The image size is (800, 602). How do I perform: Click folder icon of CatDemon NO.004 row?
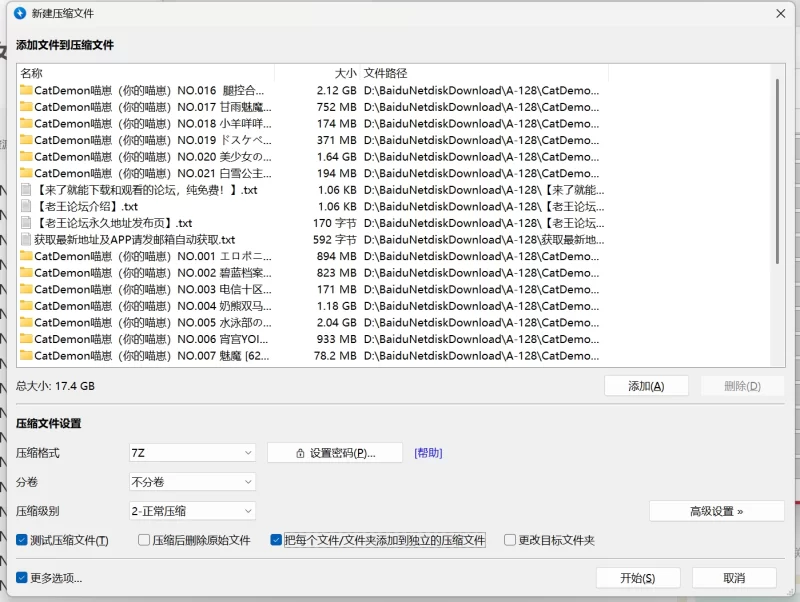point(26,306)
